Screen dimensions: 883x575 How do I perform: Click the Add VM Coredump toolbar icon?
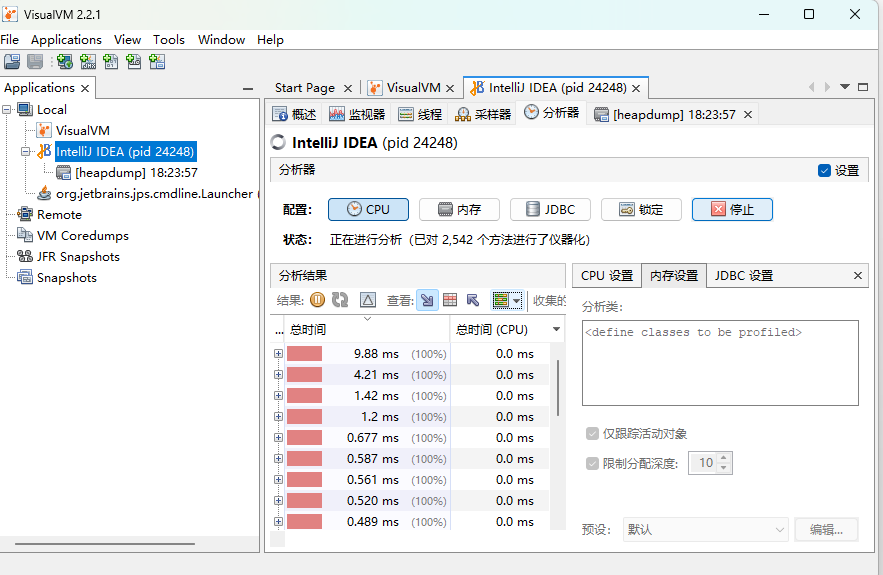pos(111,61)
